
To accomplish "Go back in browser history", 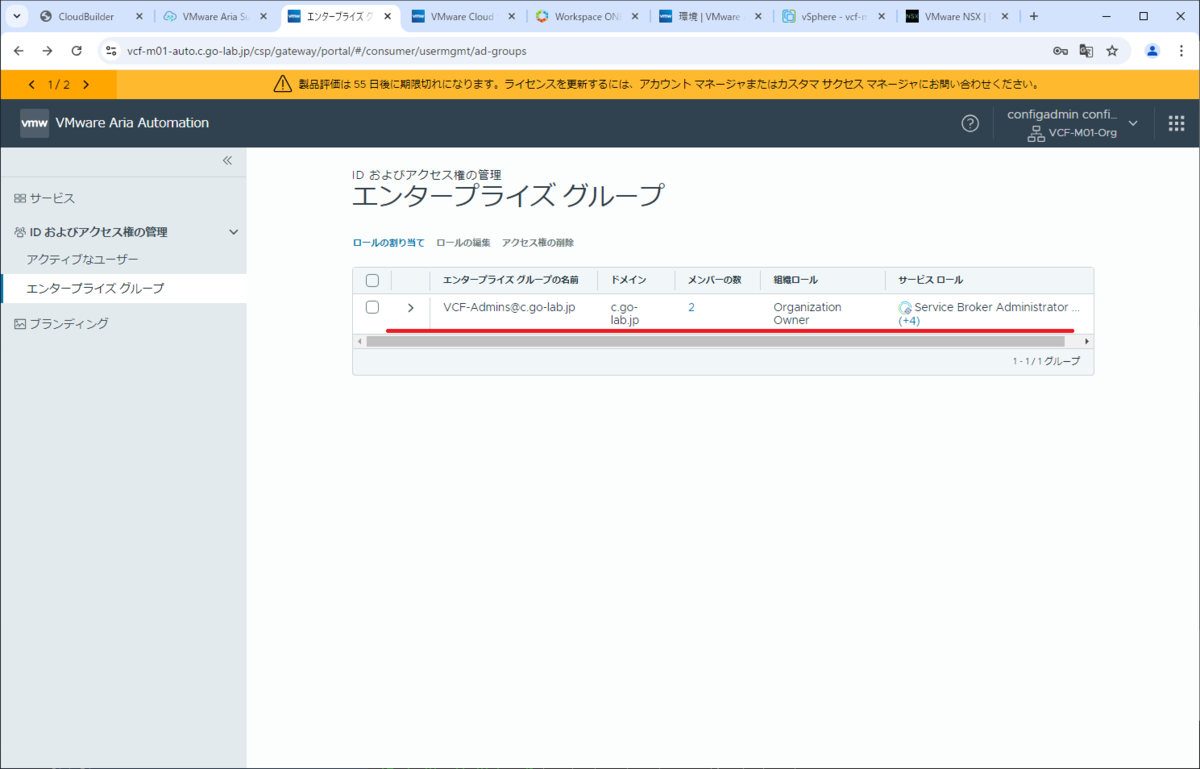I will (19, 51).
